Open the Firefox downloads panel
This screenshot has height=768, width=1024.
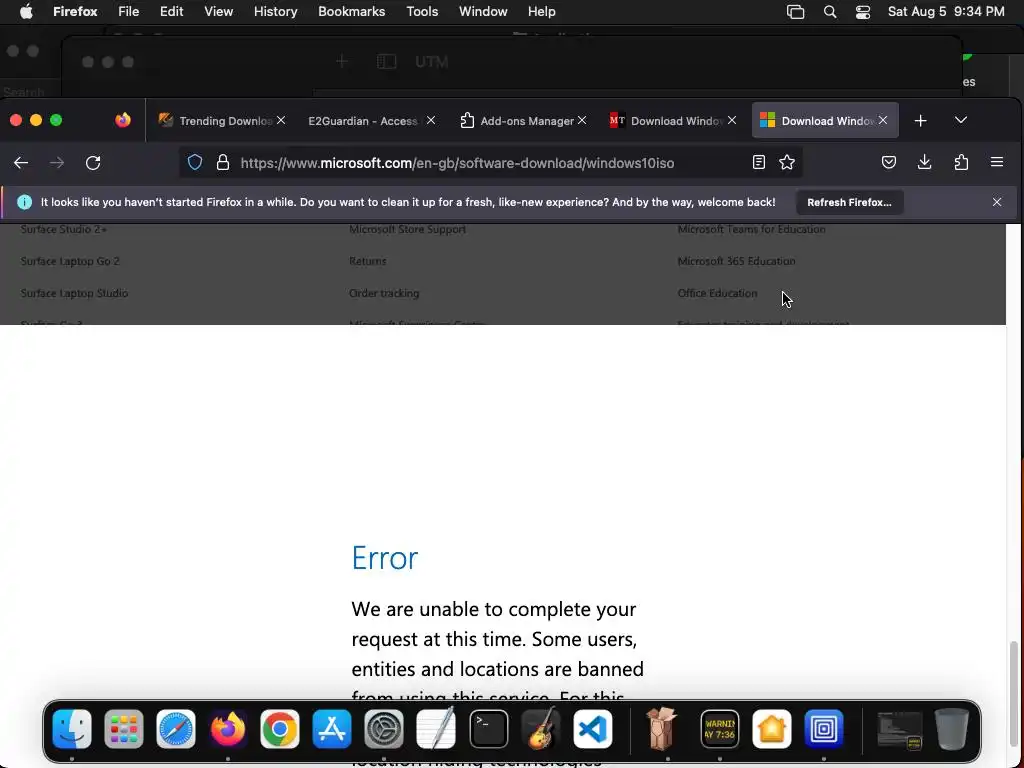pos(924,163)
